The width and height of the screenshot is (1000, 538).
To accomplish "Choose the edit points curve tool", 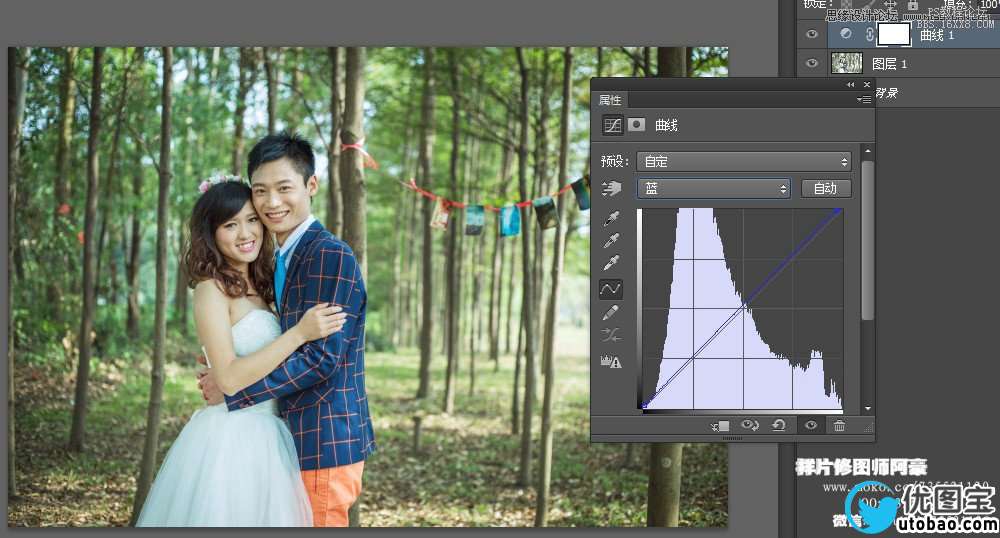I will coord(610,289).
